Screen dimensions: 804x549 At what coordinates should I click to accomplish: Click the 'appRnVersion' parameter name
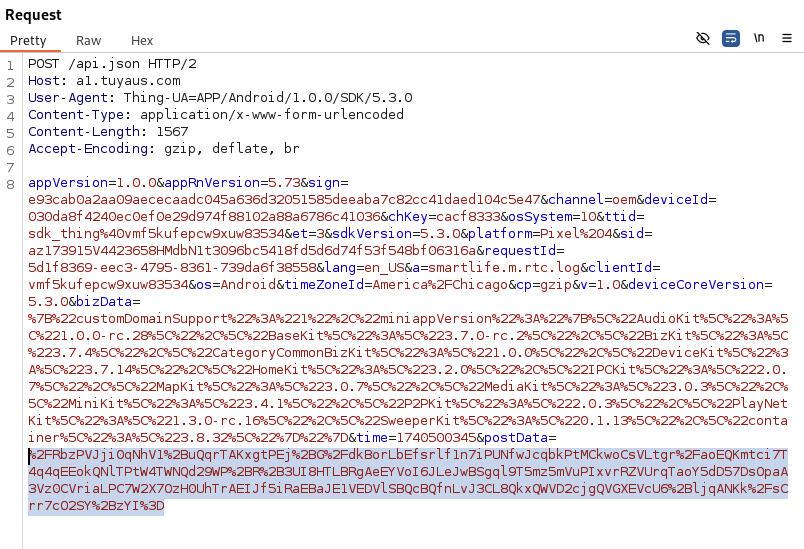(212, 182)
